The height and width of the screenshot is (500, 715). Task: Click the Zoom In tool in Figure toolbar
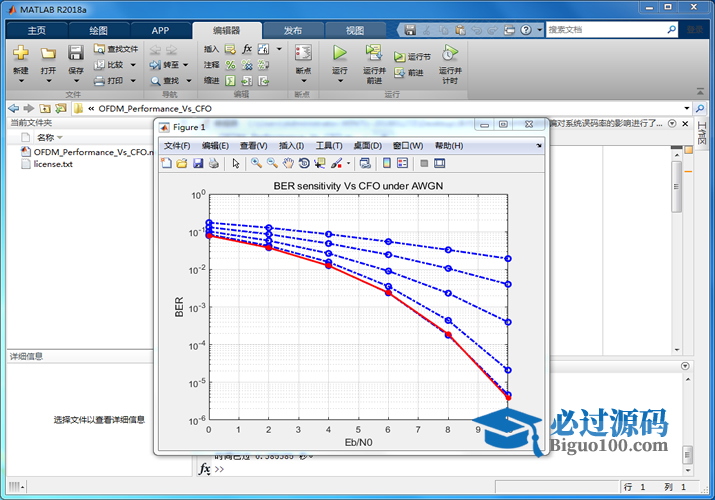coord(256,163)
